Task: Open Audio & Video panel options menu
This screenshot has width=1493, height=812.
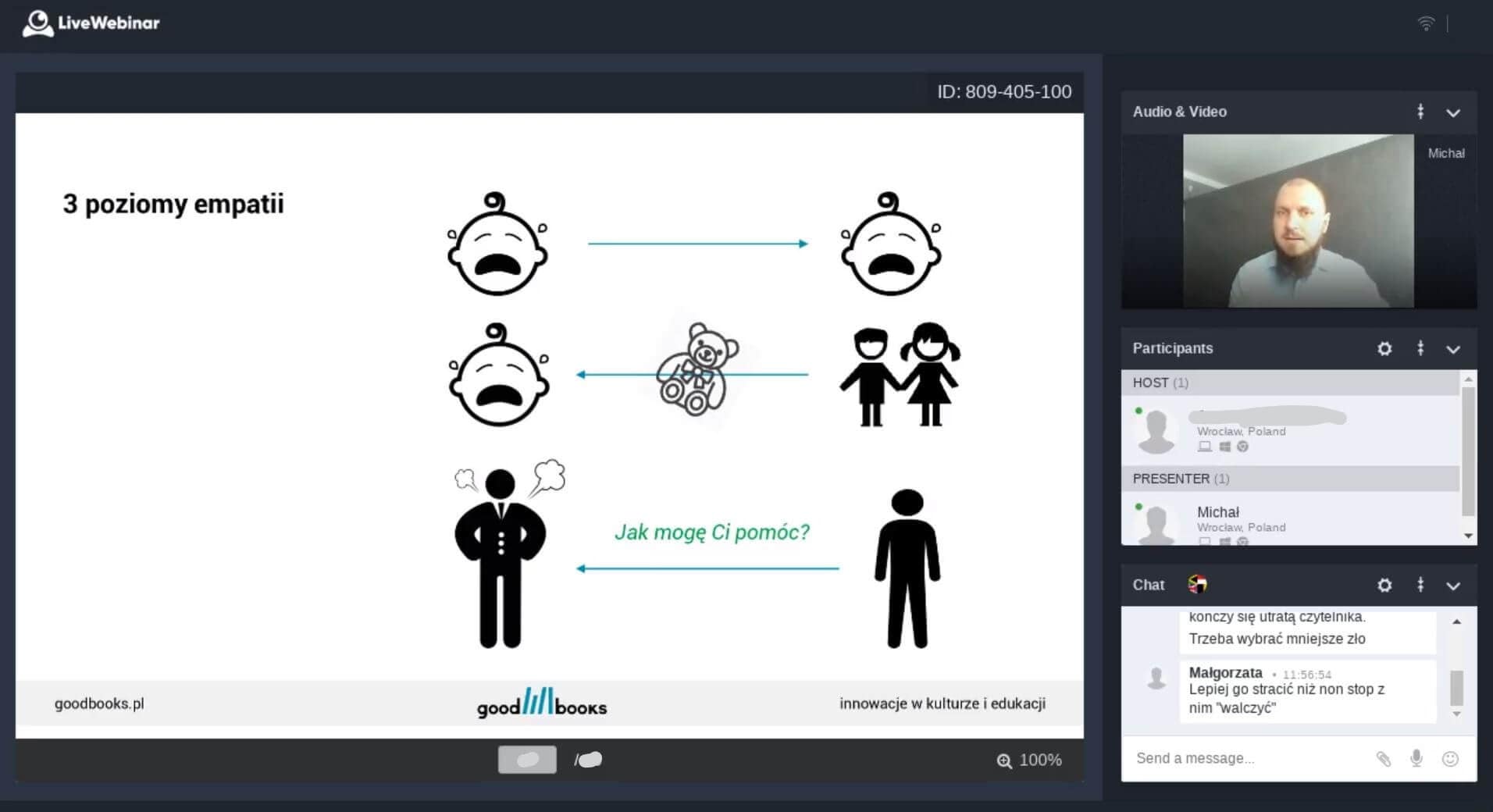Action: [x=1420, y=112]
